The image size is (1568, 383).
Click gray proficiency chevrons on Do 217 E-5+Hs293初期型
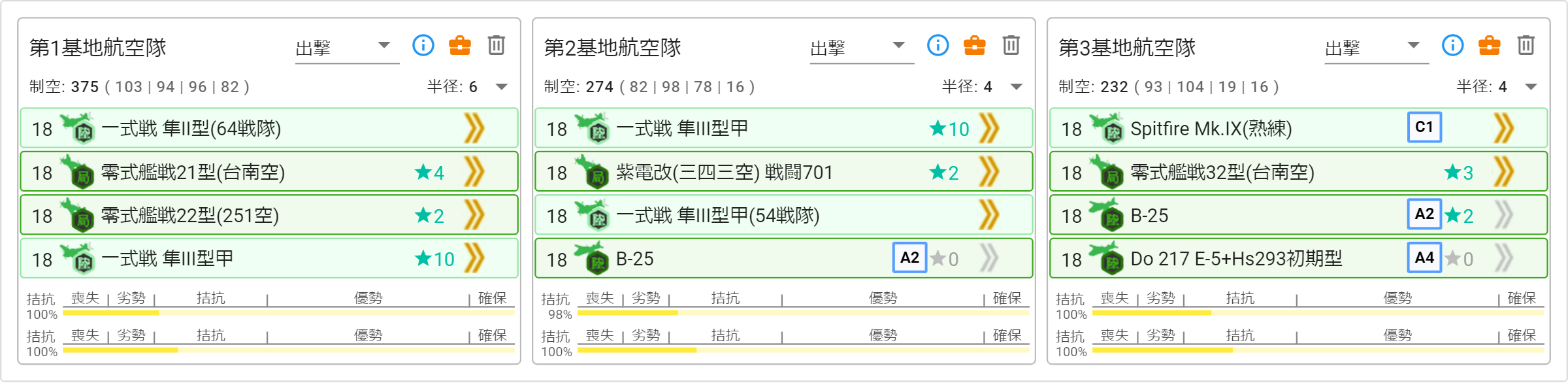point(1504,258)
